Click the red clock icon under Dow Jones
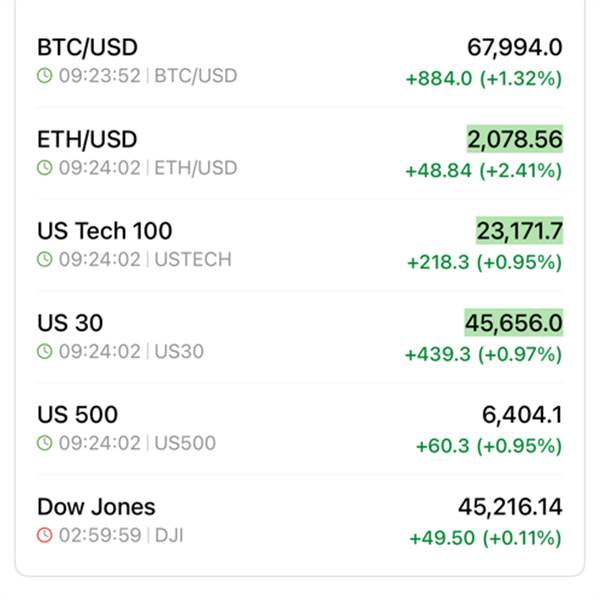Screen dimensions: 600x600 [x=44, y=535]
